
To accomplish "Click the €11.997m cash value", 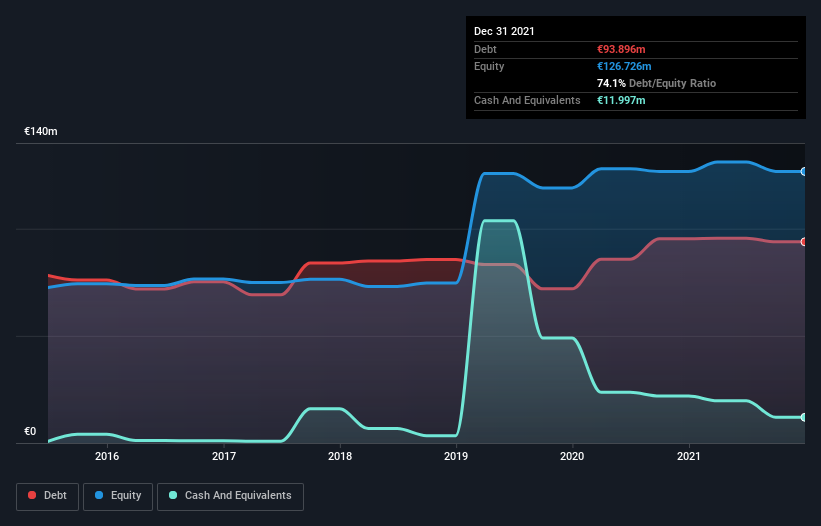I will pos(621,100).
